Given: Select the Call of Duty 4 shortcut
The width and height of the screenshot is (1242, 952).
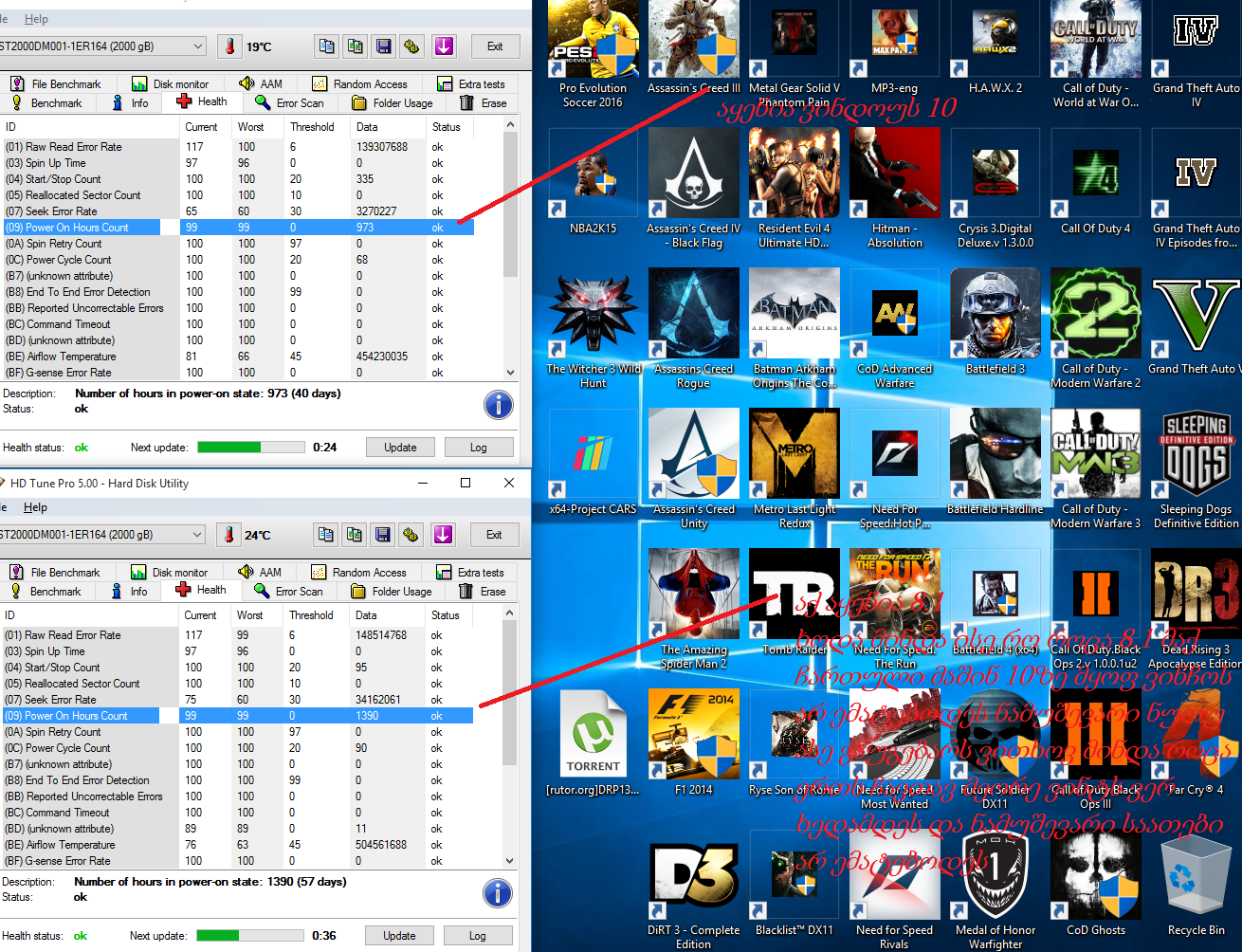Looking at the screenshot, I should pos(1096,181).
